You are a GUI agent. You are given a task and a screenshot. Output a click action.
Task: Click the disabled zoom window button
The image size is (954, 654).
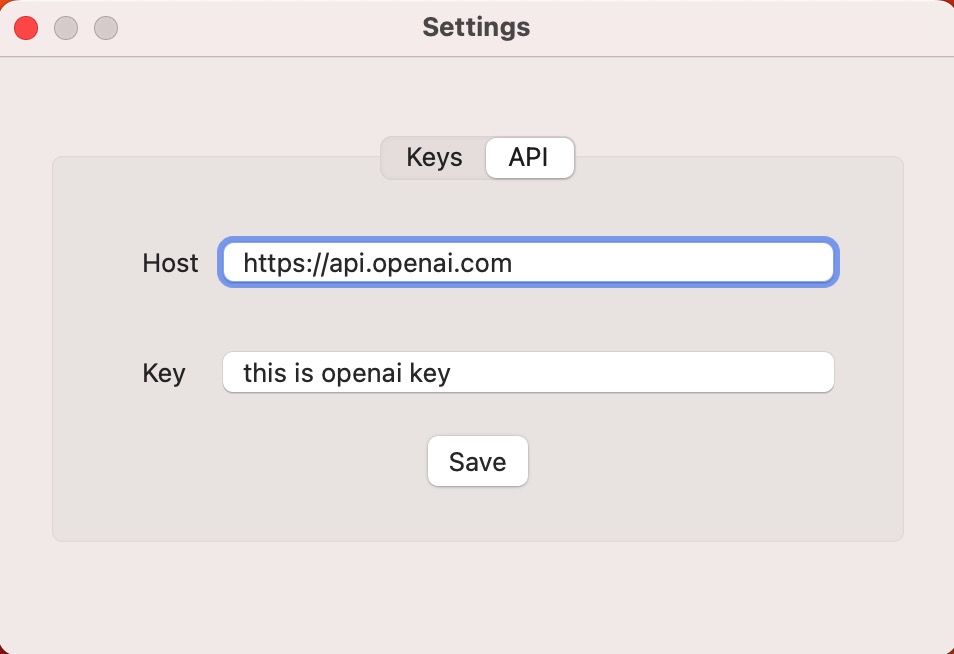pos(106,28)
